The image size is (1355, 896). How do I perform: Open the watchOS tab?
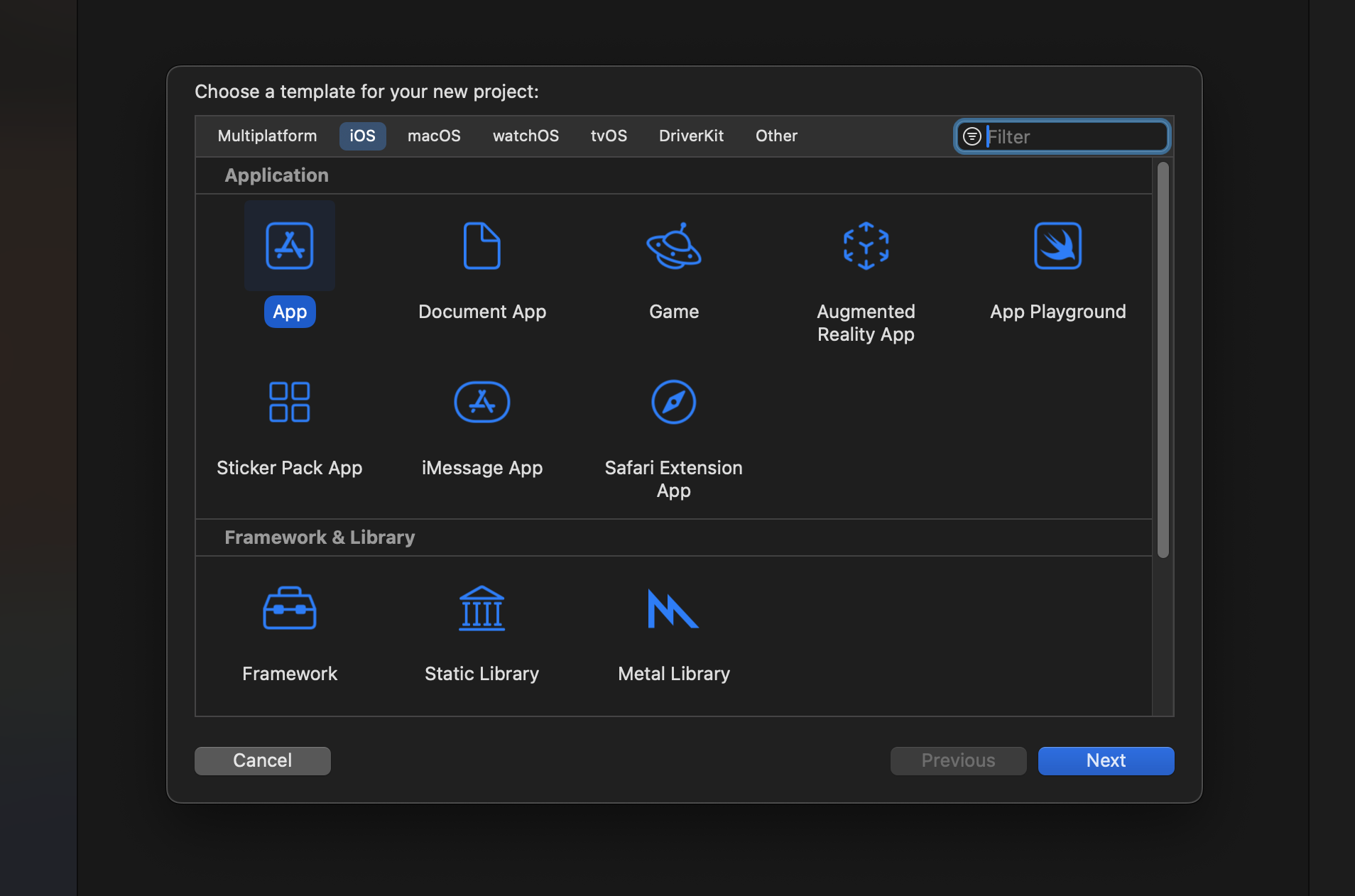pos(526,136)
